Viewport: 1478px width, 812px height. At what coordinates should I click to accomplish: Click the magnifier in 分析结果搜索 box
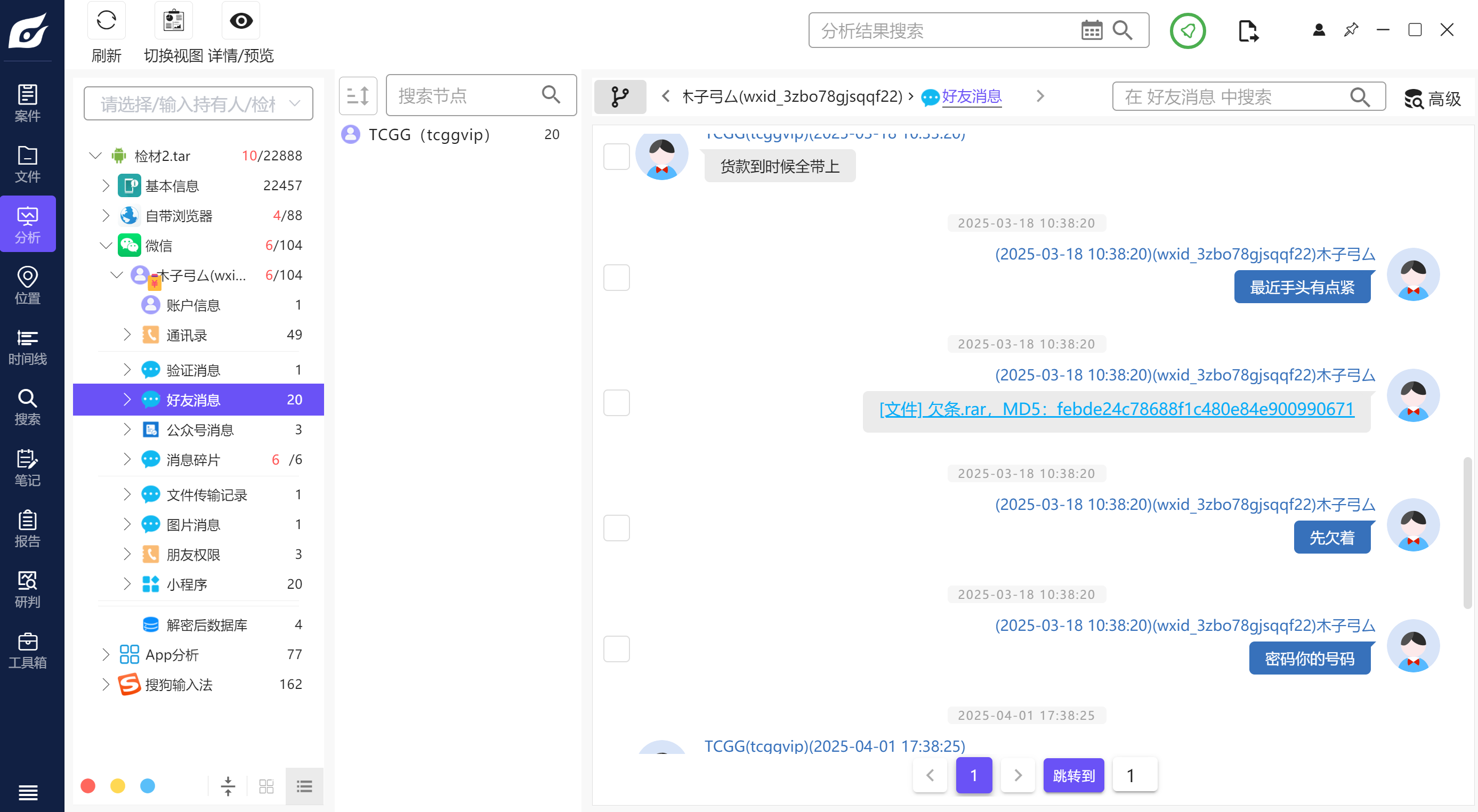pos(1122,30)
